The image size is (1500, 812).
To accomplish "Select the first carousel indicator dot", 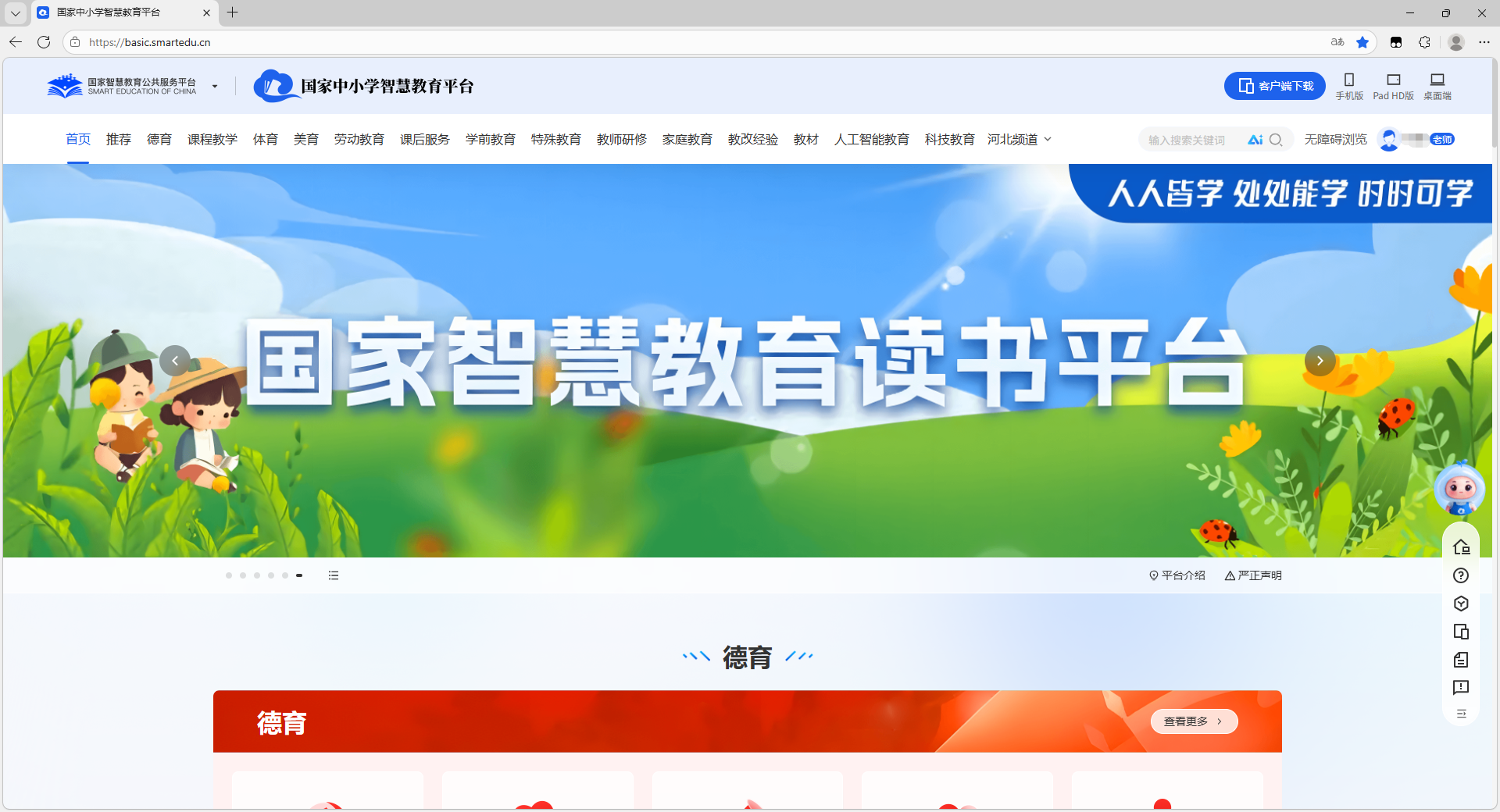I will click(x=229, y=575).
